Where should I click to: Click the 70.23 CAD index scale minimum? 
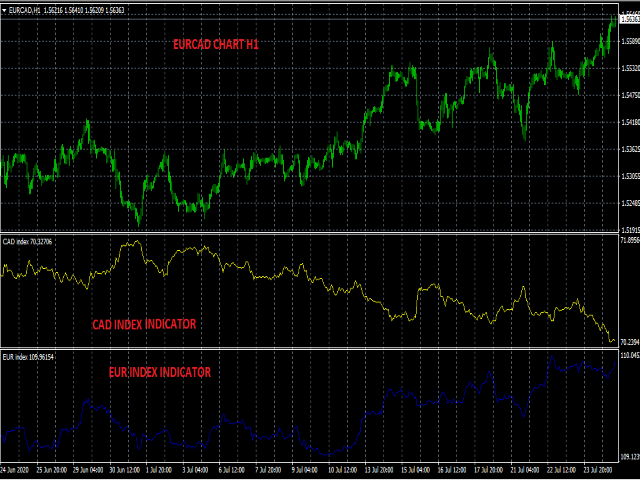(630, 342)
